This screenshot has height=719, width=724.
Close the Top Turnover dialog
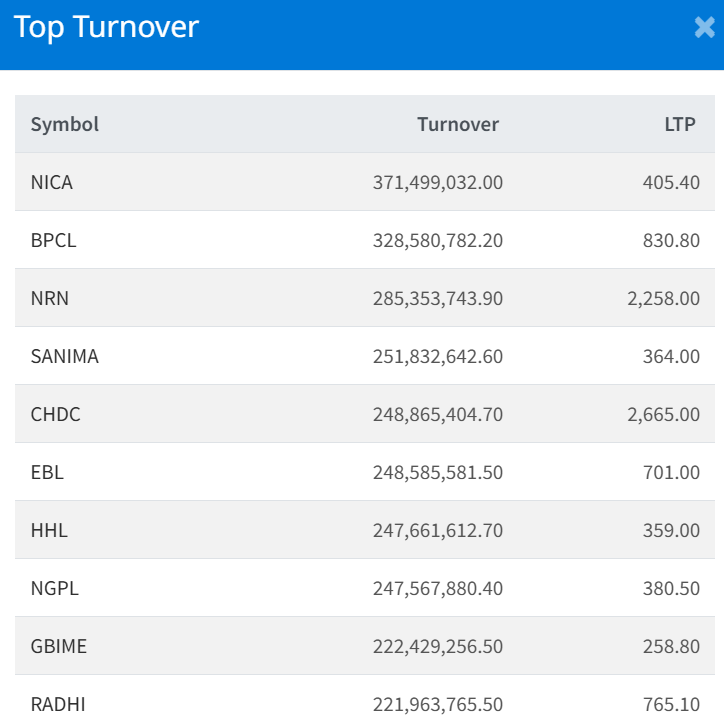tap(705, 27)
